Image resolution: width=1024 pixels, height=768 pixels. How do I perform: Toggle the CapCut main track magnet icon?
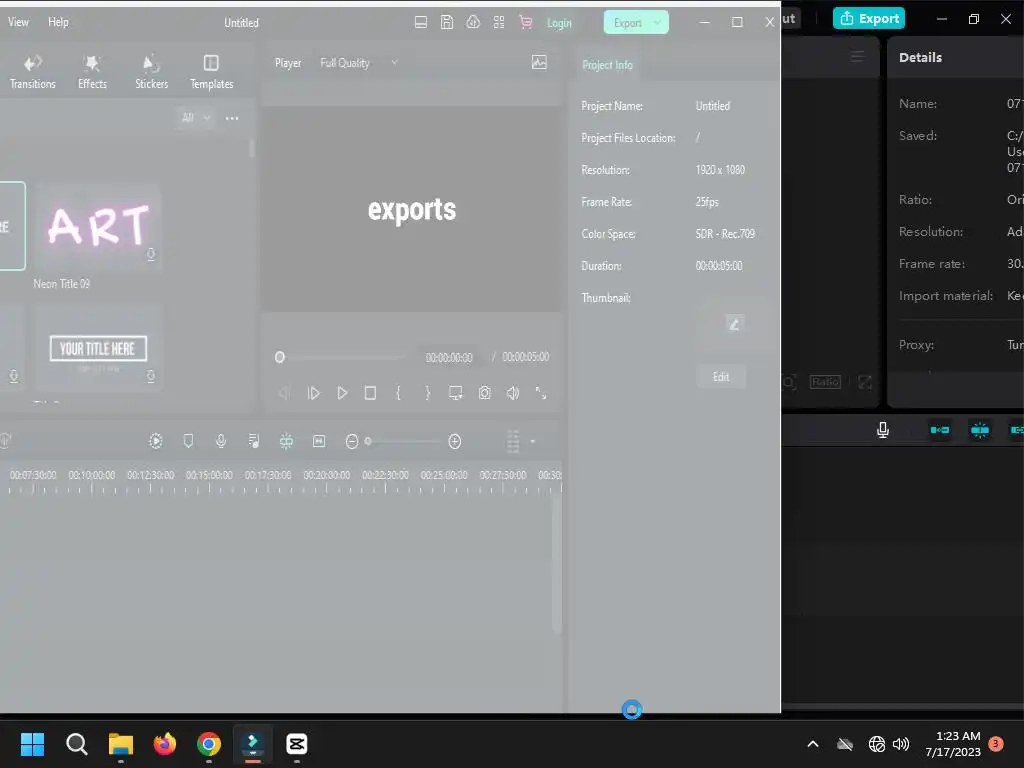[940, 430]
